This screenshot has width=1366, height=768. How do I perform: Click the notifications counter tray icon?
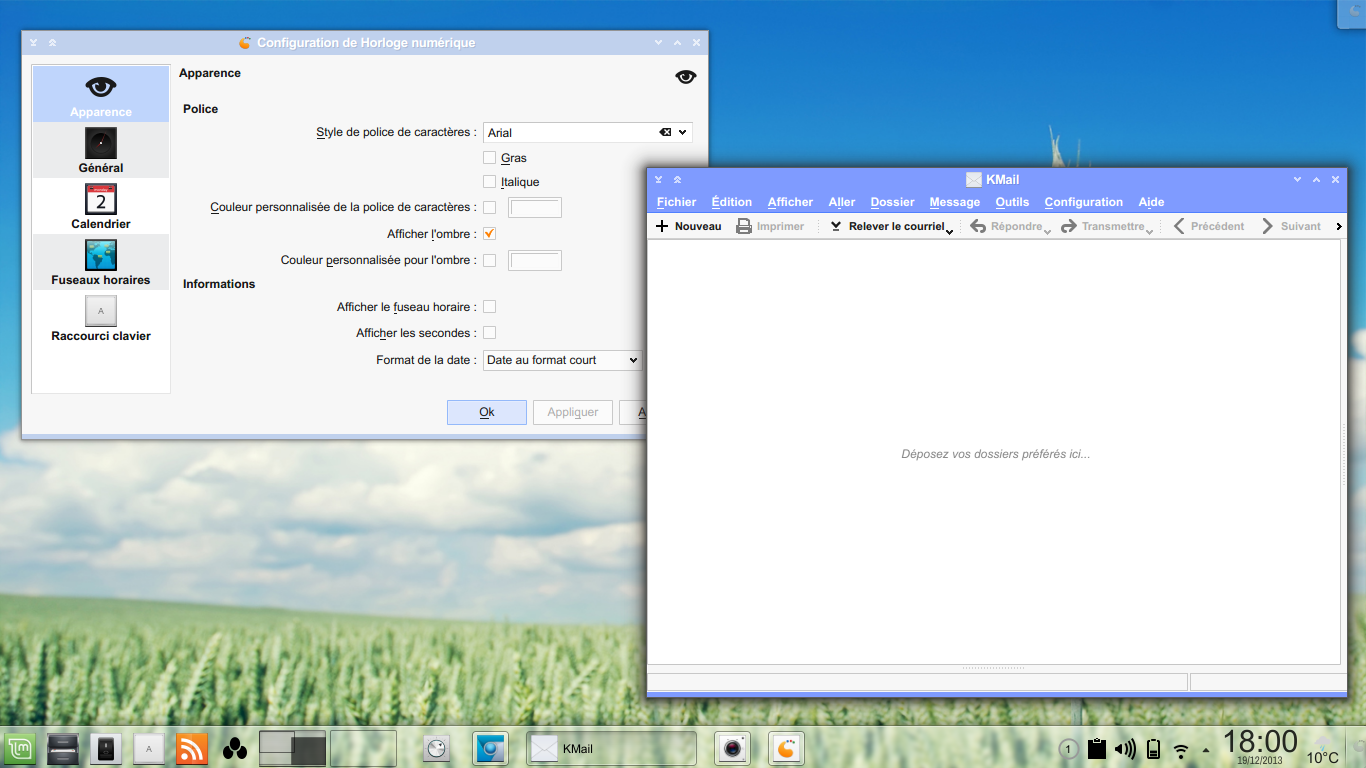(1068, 749)
